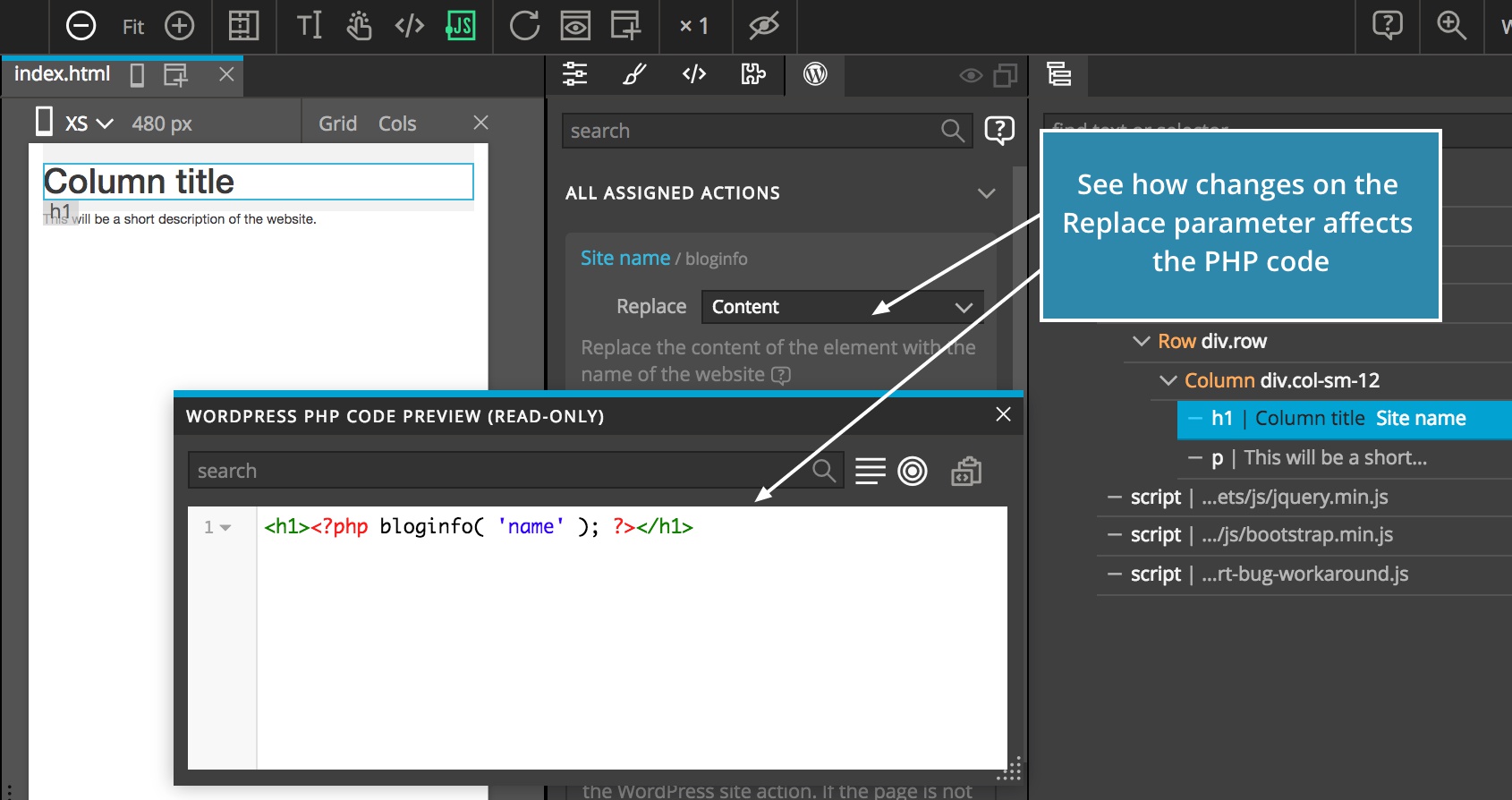The width and height of the screenshot is (1512, 800).
Task: Activate the hand pointer interaction tool
Action: (359, 26)
